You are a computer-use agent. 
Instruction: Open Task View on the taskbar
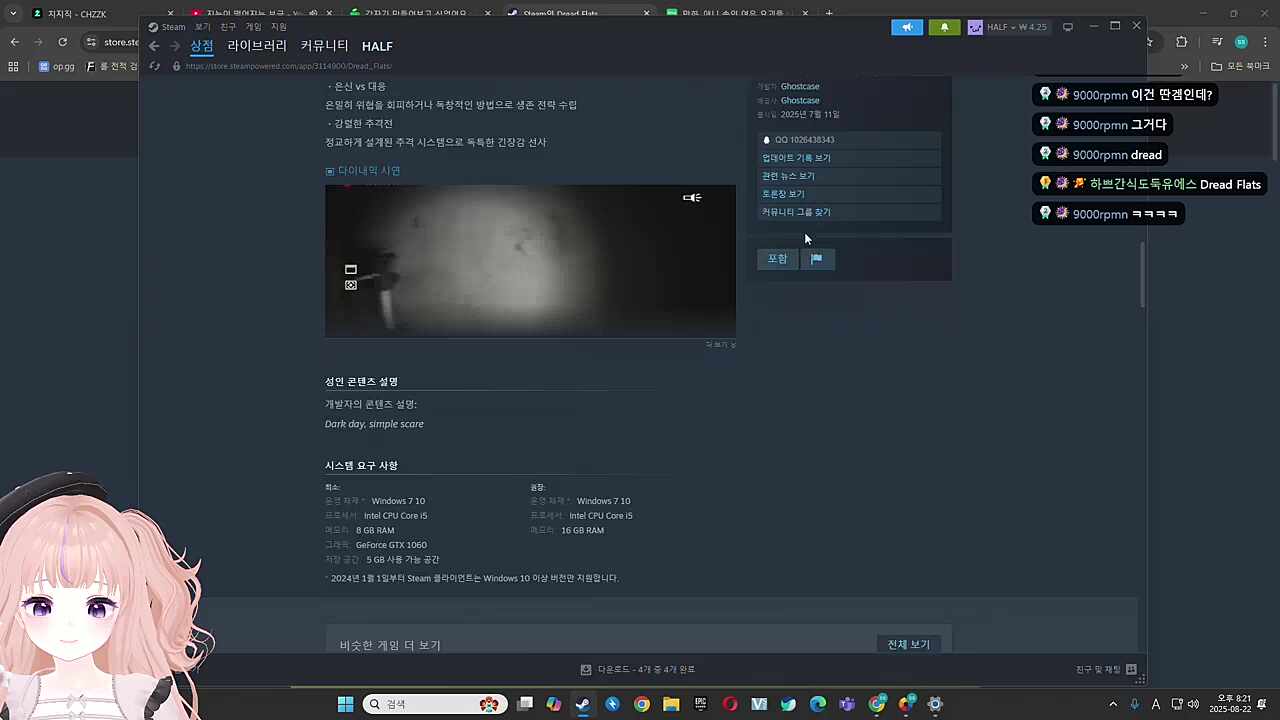(525, 704)
